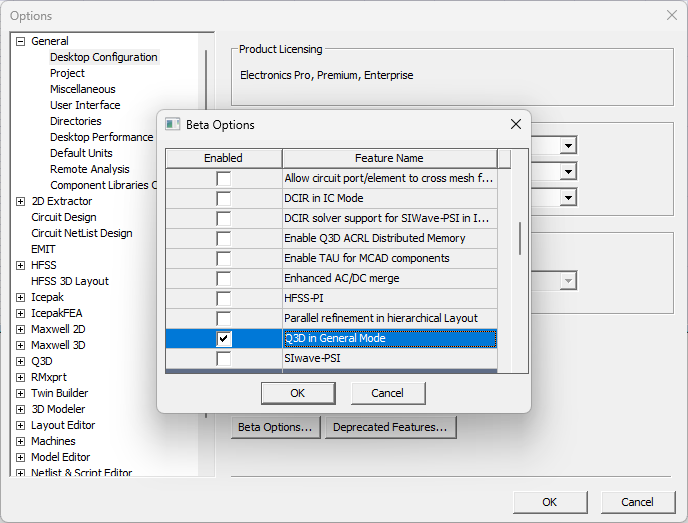Expand the RMxprt tree node

click(x=20, y=377)
